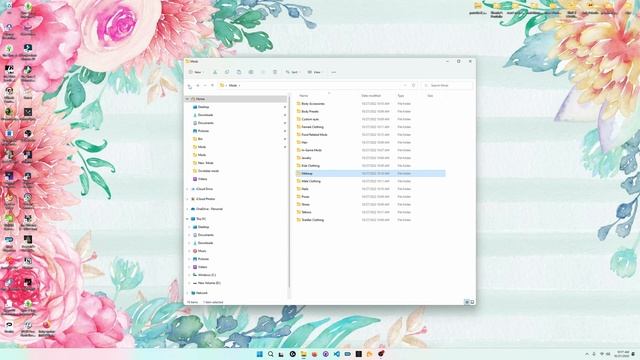Open the Windows Start menu
Image resolution: width=640 pixels, height=360 pixels.
pos(260,354)
